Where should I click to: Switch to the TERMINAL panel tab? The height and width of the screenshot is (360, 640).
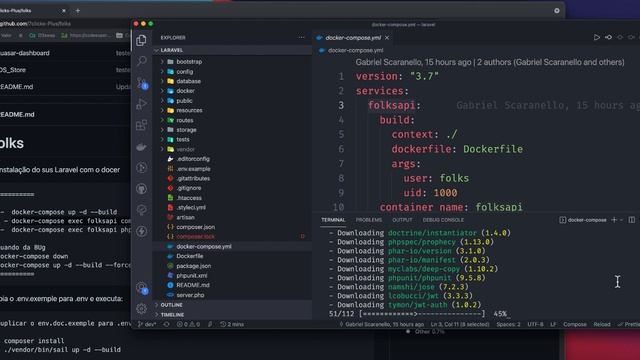tap(333, 220)
